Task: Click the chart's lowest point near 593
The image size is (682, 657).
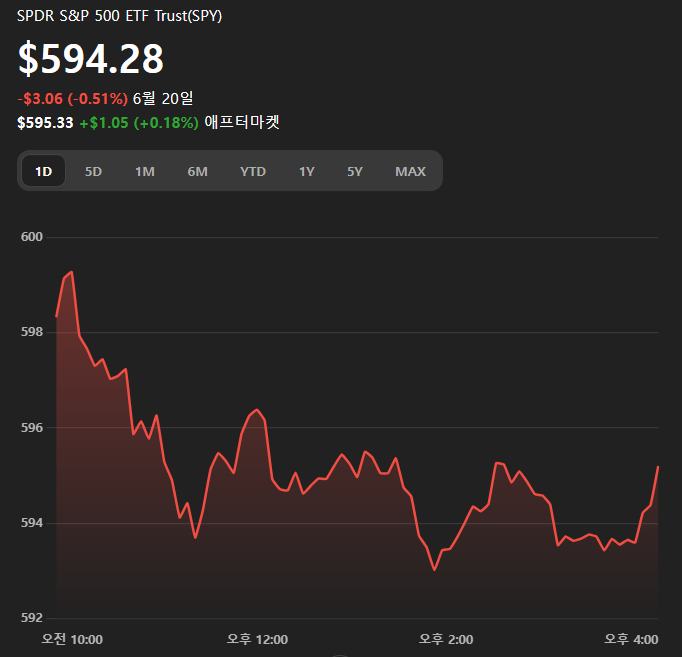Action: 435,570
